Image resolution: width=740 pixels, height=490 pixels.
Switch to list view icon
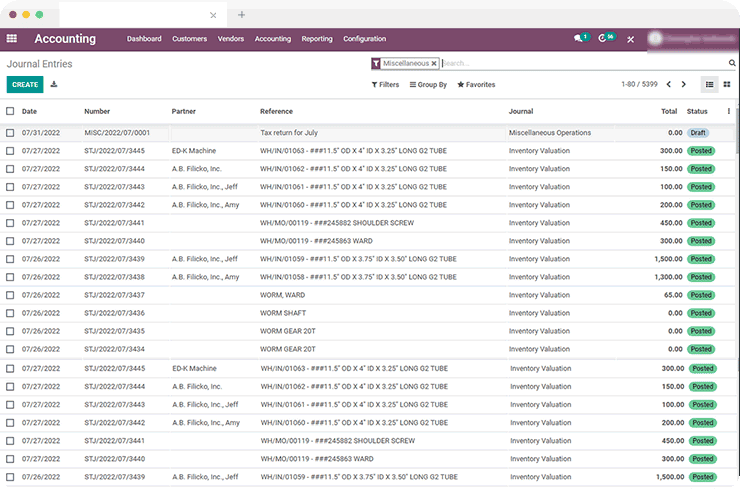(709, 84)
